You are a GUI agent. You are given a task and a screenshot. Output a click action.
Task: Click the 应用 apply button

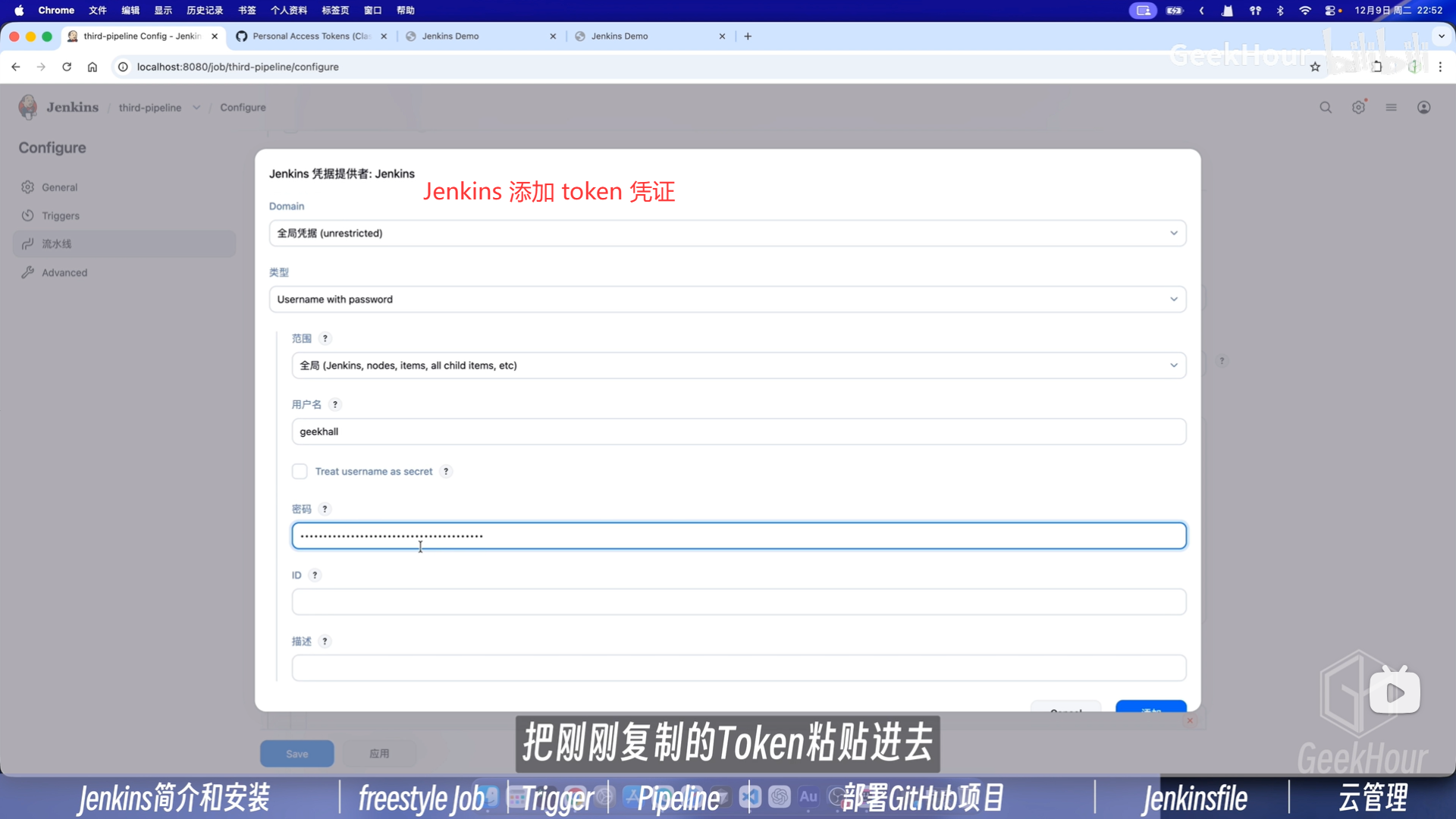[x=379, y=754]
